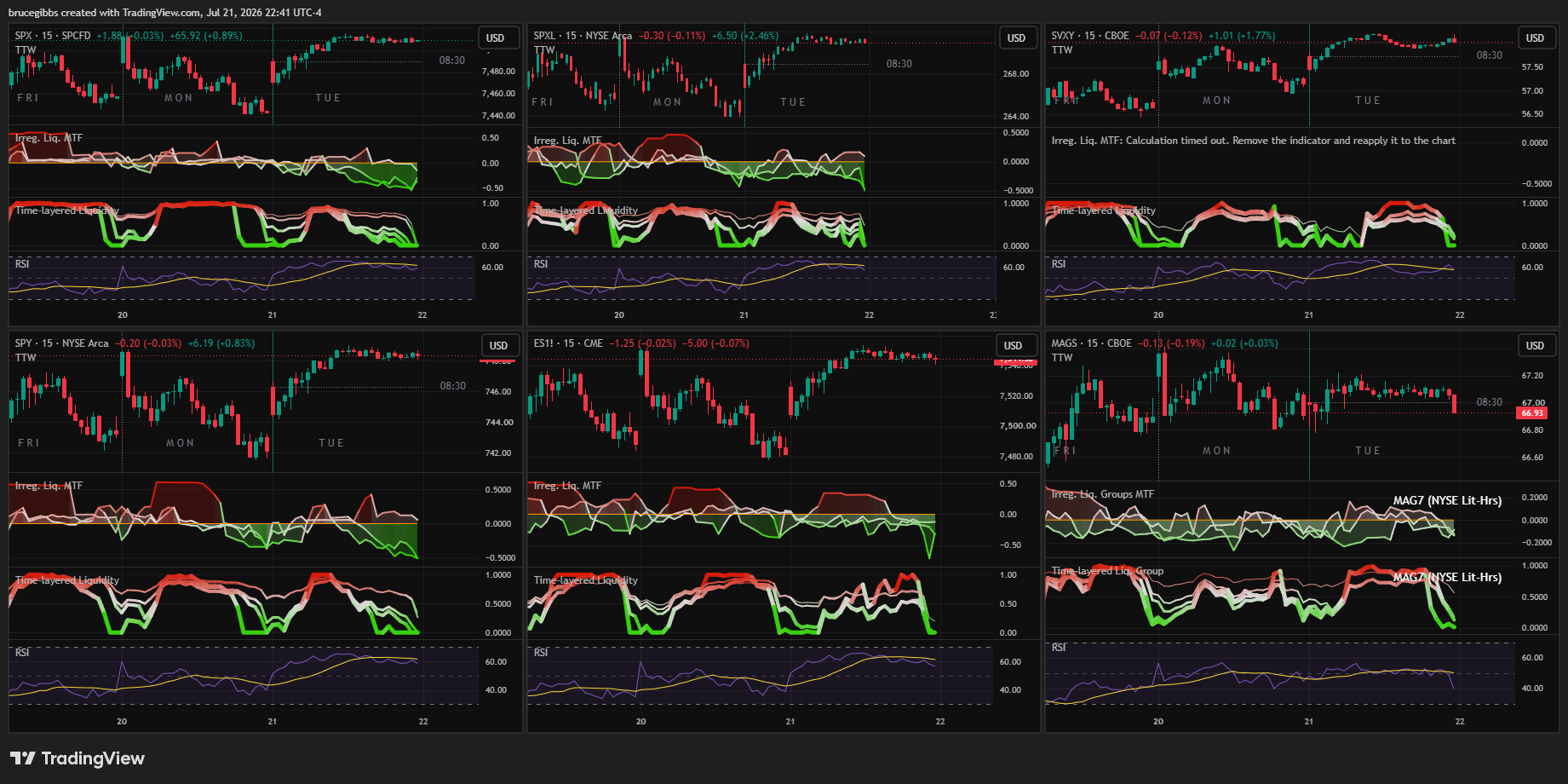Click the calculation timed out error message
Image resolution: width=1568 pixels, height=784 pixels.
[x=1254, y=141]
